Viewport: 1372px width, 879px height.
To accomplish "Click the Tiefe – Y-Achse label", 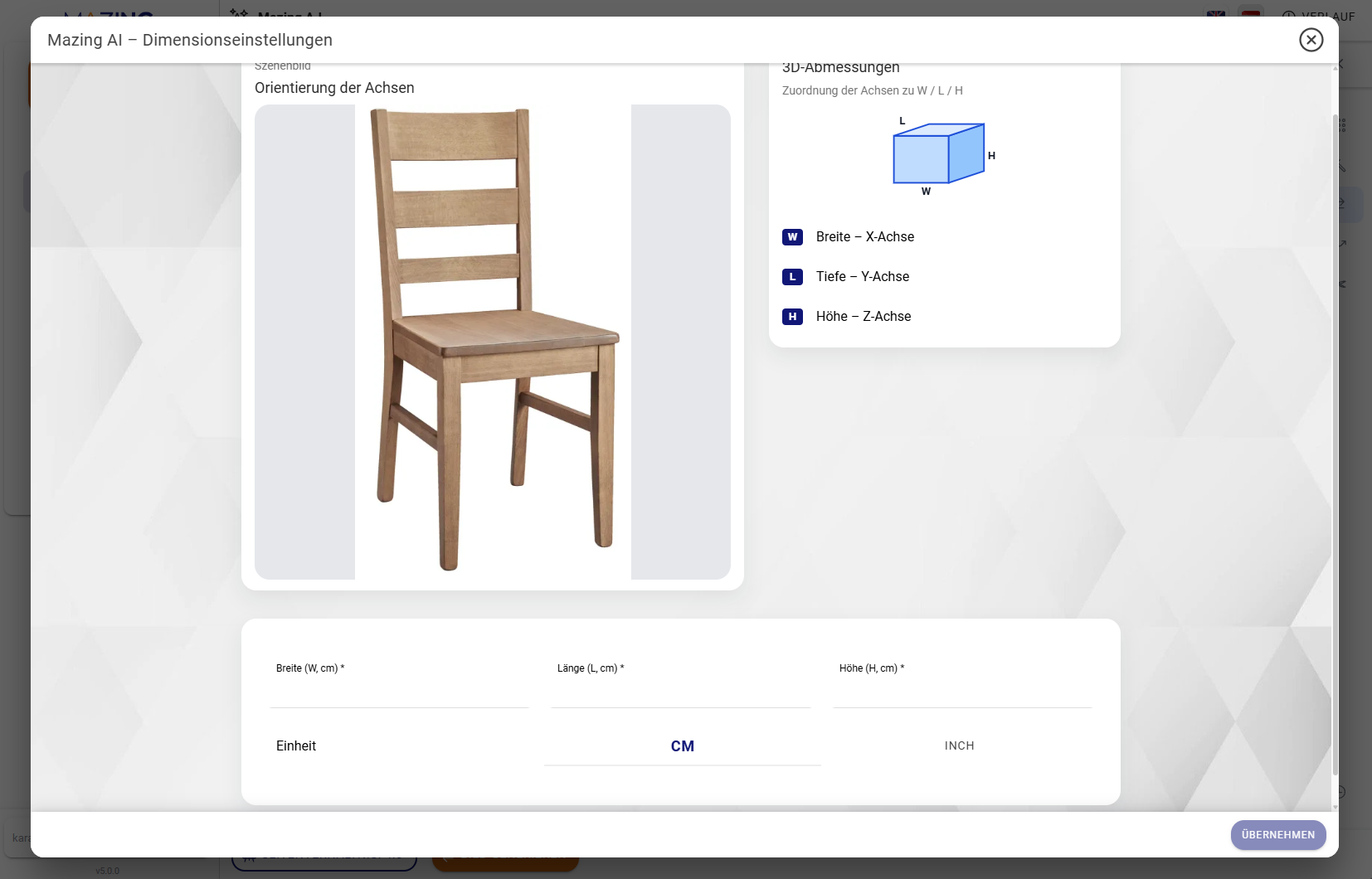I will tap(862, 277).
